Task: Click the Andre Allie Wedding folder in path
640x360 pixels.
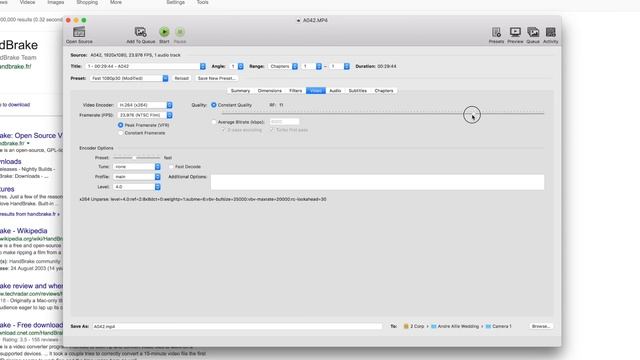Action: 455,326
